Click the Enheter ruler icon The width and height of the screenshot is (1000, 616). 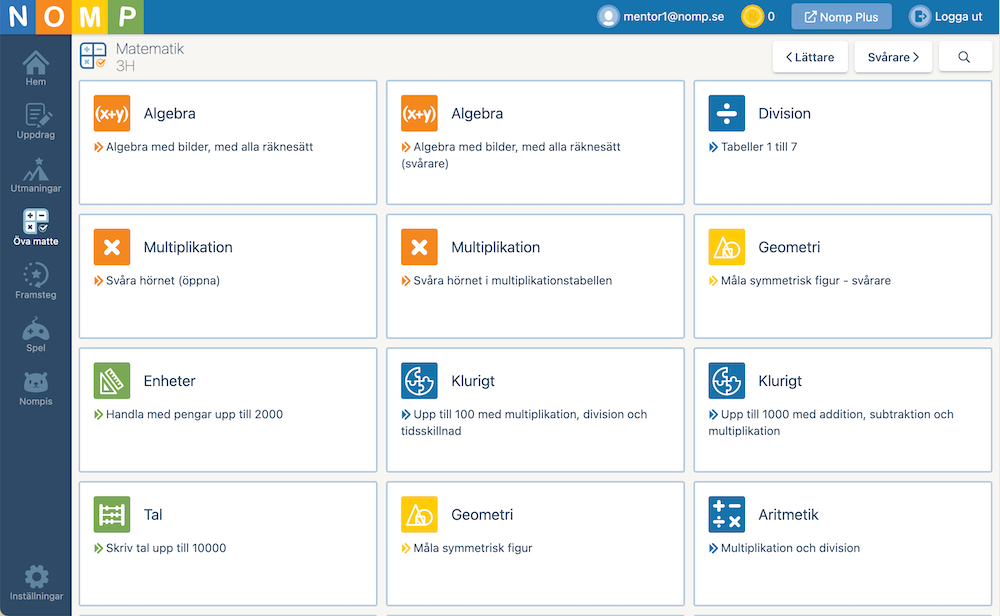pos(112,381)
